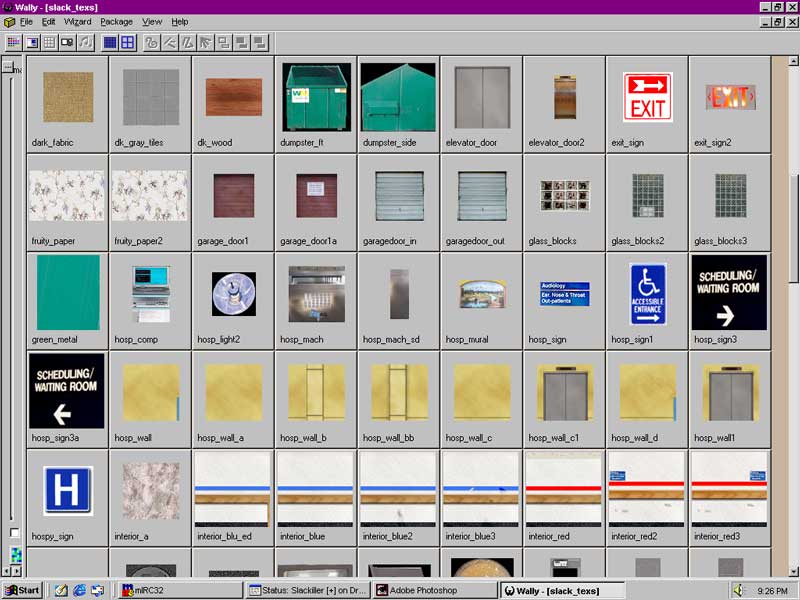The width and height of the screenshot is (800, 600).
Task: Click the speaker volume tray icon
Action: (x=738, y=590)
